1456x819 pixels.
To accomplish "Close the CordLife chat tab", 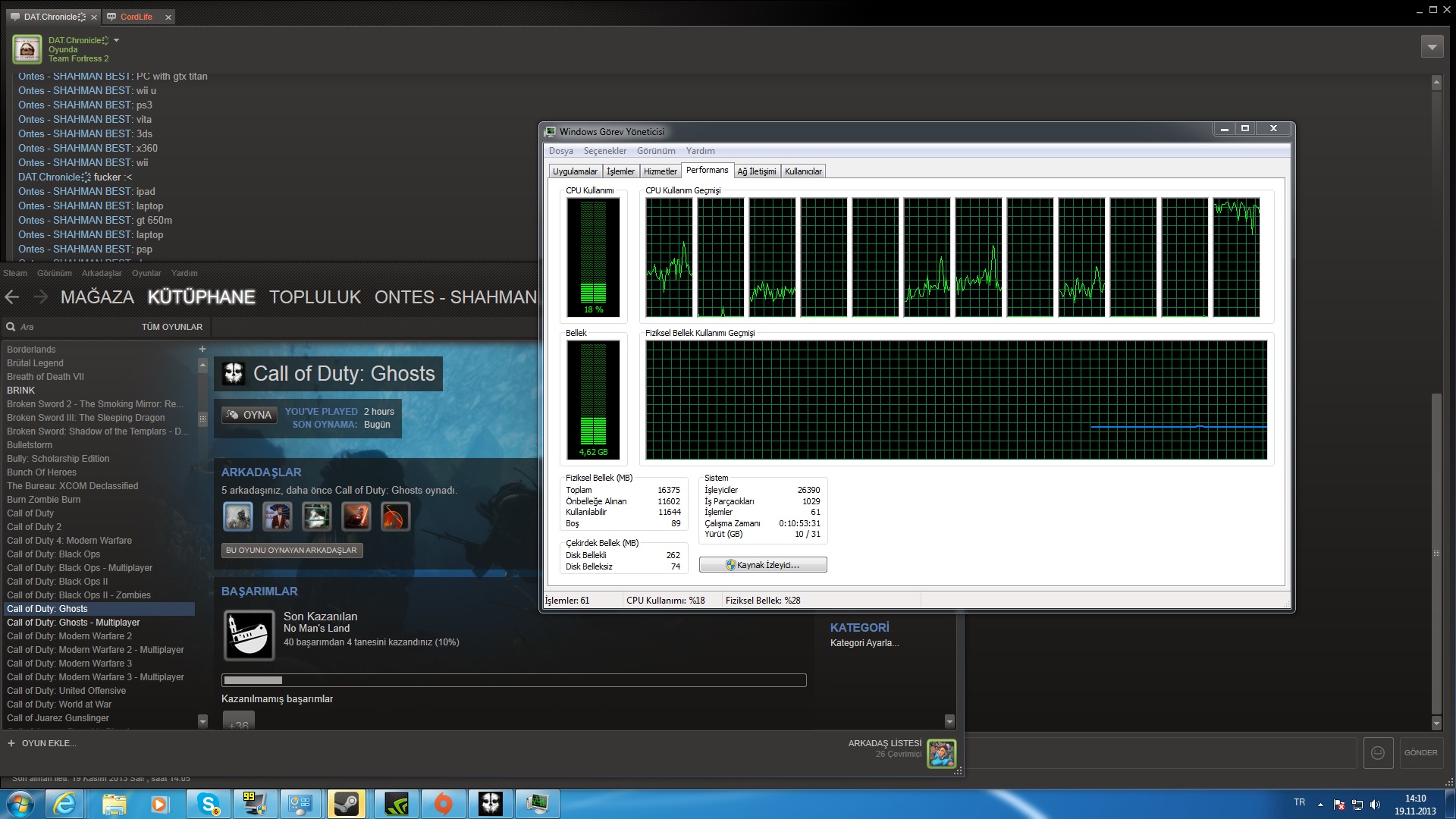I will click(x=168, y=17).
